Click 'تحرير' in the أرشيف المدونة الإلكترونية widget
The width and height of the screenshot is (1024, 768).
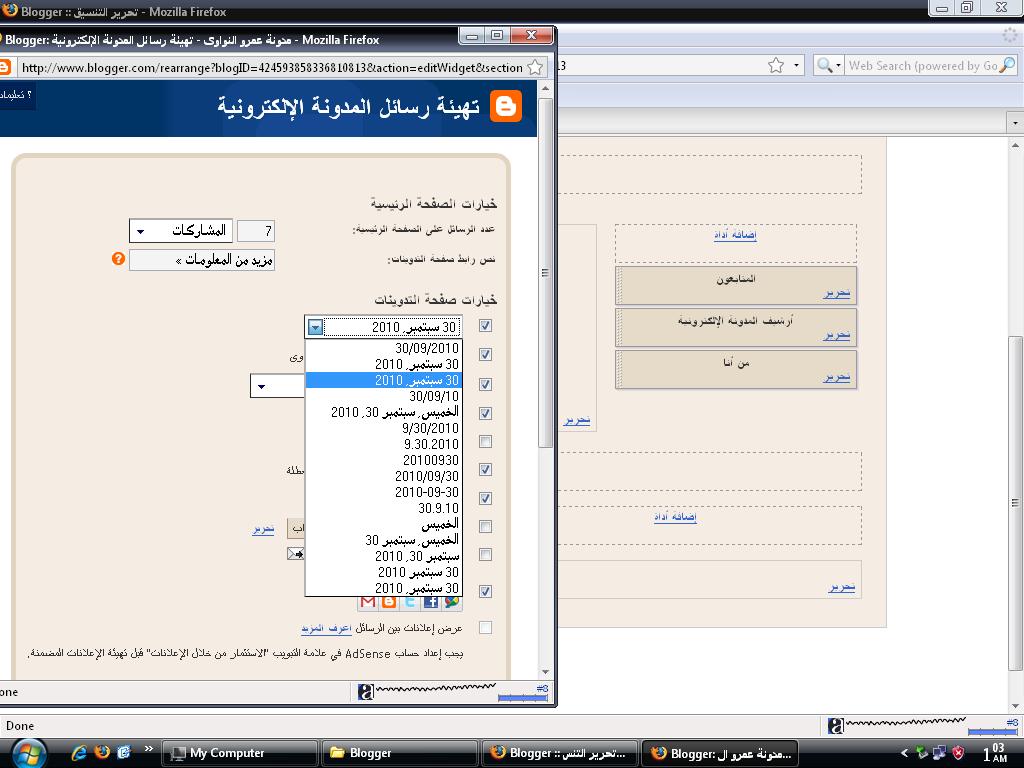(x=837, y=335)
